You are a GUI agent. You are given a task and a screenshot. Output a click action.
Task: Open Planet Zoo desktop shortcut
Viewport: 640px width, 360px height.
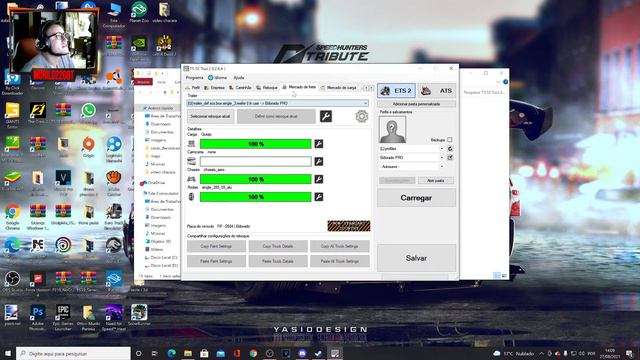click(x=139, y=12)
